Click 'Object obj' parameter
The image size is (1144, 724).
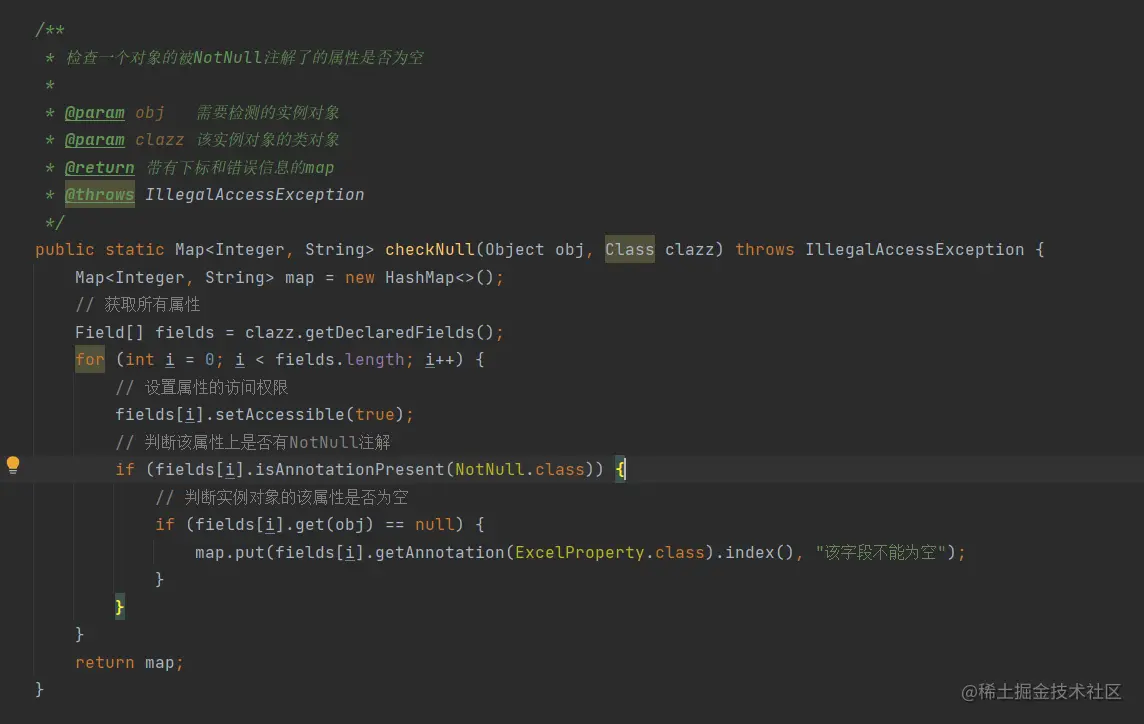click(x=534, y=250)
